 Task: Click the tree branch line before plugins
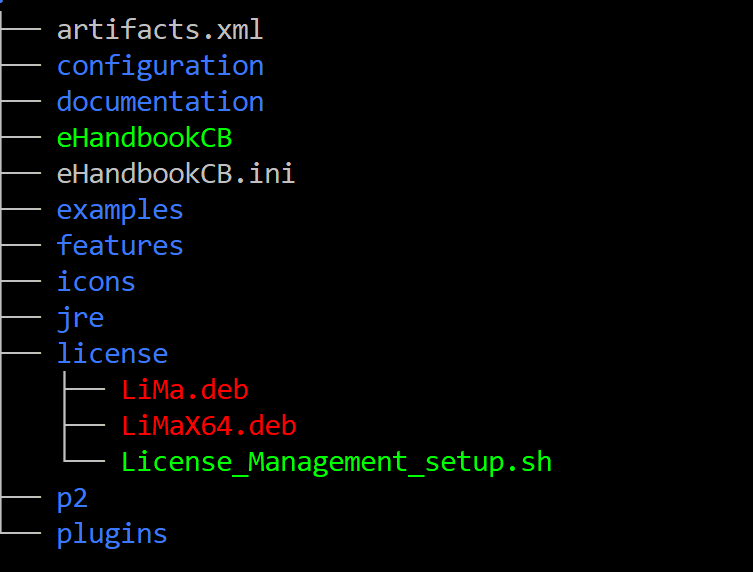[x=20, y=533]
